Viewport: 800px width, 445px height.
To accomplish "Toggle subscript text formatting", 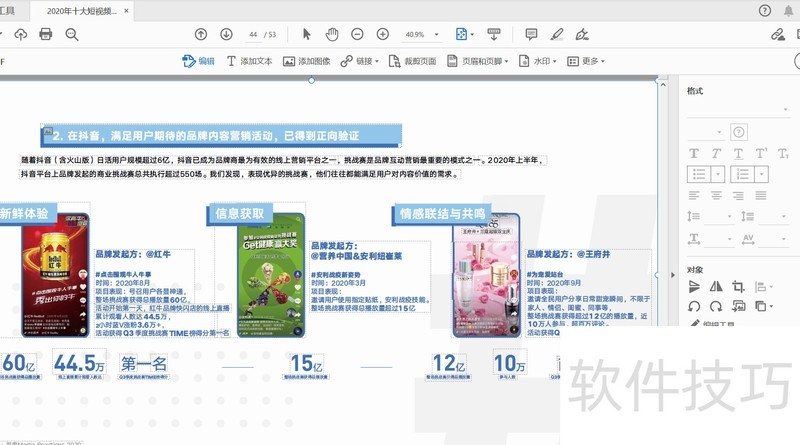I will [783, 154].
